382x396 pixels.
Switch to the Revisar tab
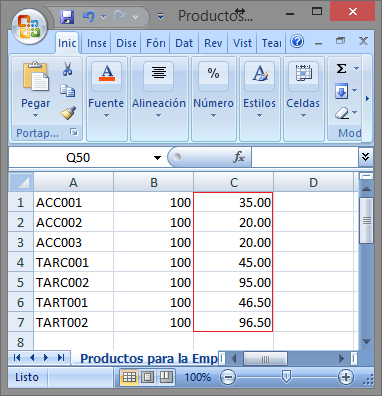coord(213,43)
